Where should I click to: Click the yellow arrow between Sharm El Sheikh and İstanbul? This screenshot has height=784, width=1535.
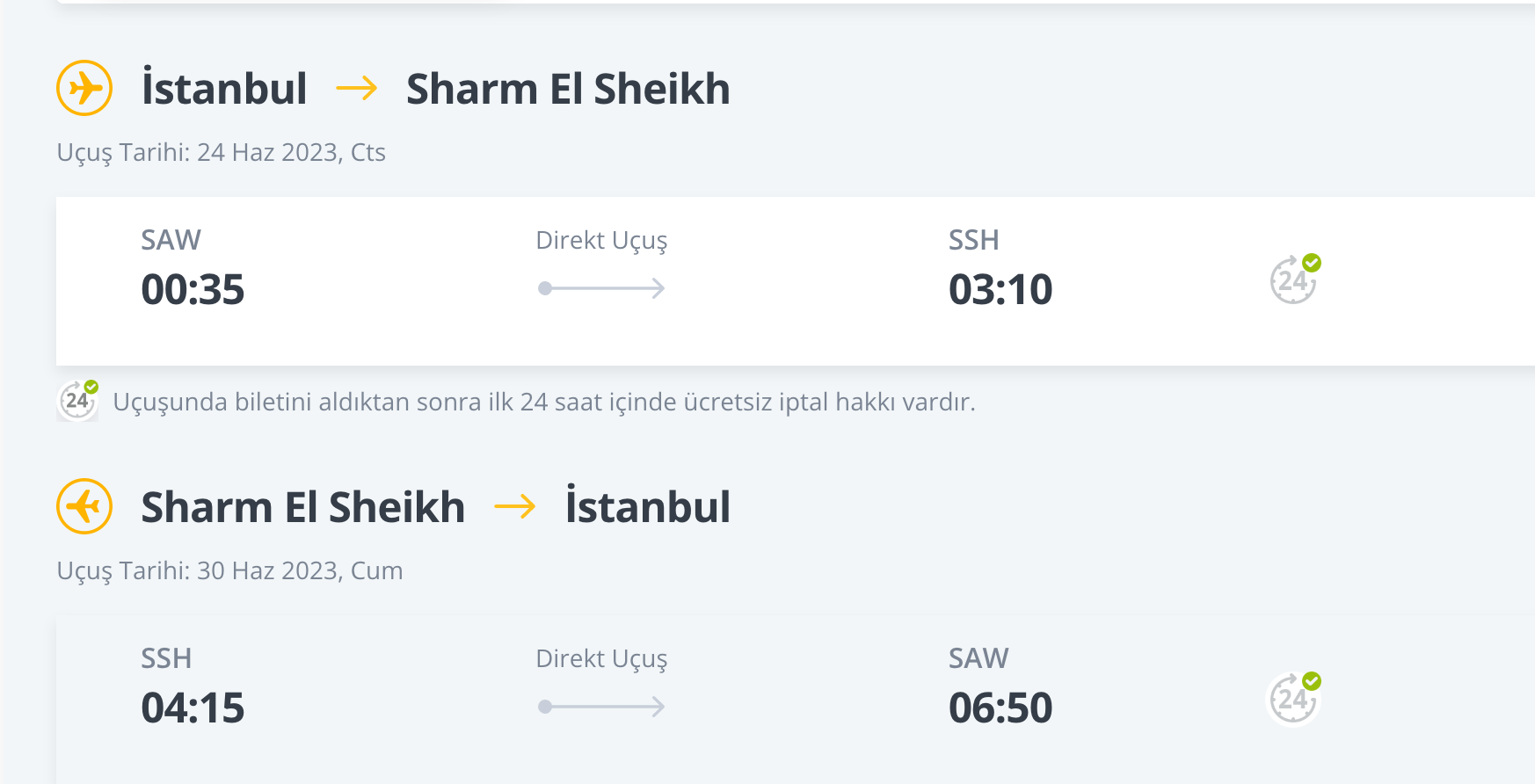(515, 507)
